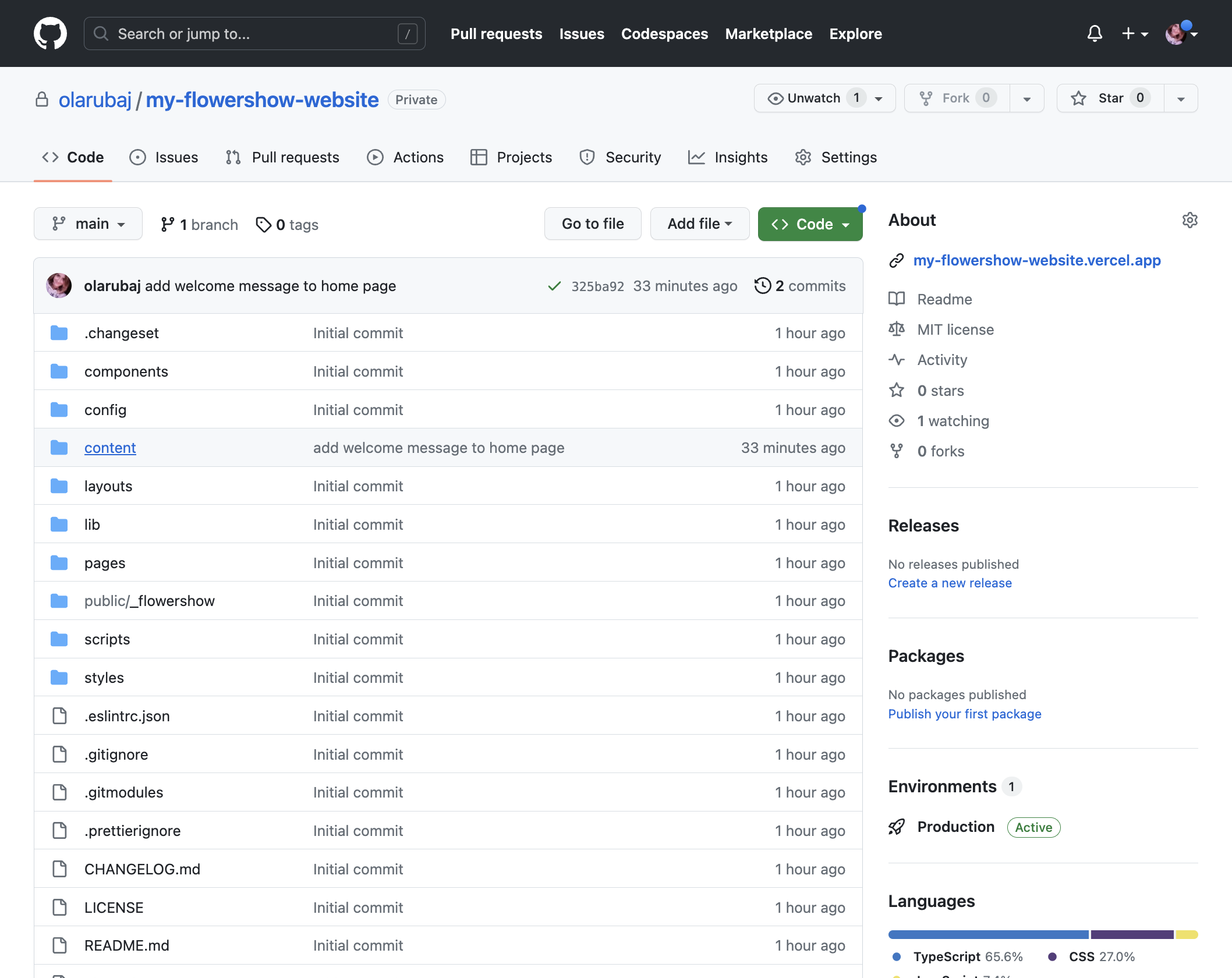The width and height of the screenshot is (1232, 978).
Task: Click the tag icon beside 0 tags
Action: [x=264, y=225]
